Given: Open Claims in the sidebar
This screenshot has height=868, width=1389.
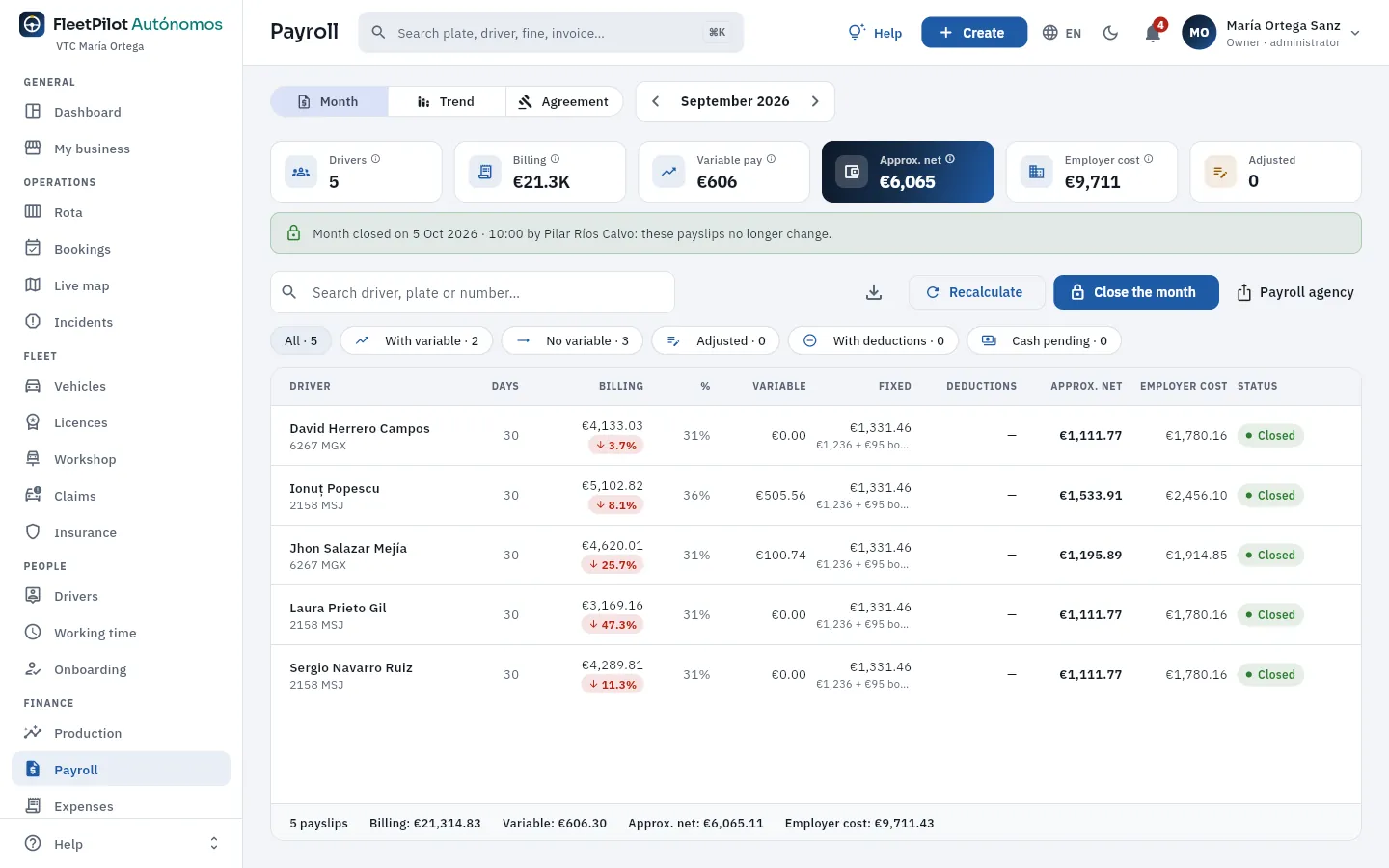Looking at the screenshot, I should 122,496.
